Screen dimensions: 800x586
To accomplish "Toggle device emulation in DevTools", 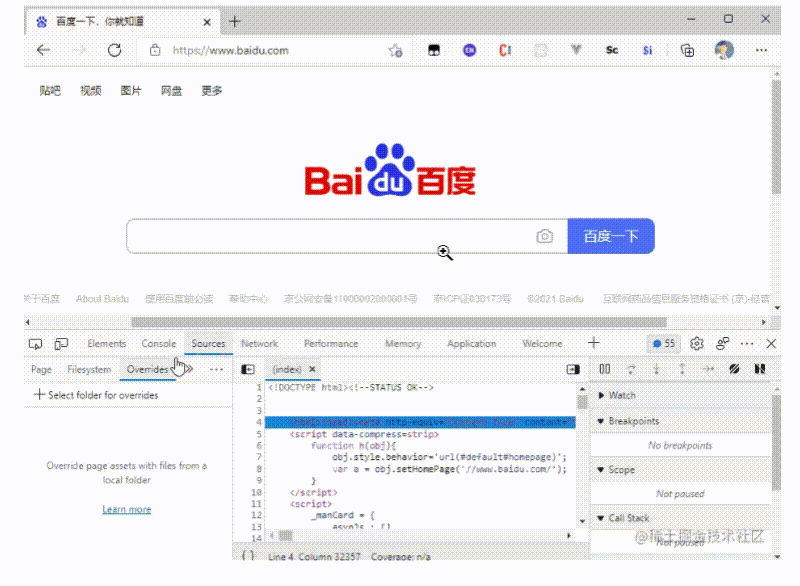I will pos(61,344).
